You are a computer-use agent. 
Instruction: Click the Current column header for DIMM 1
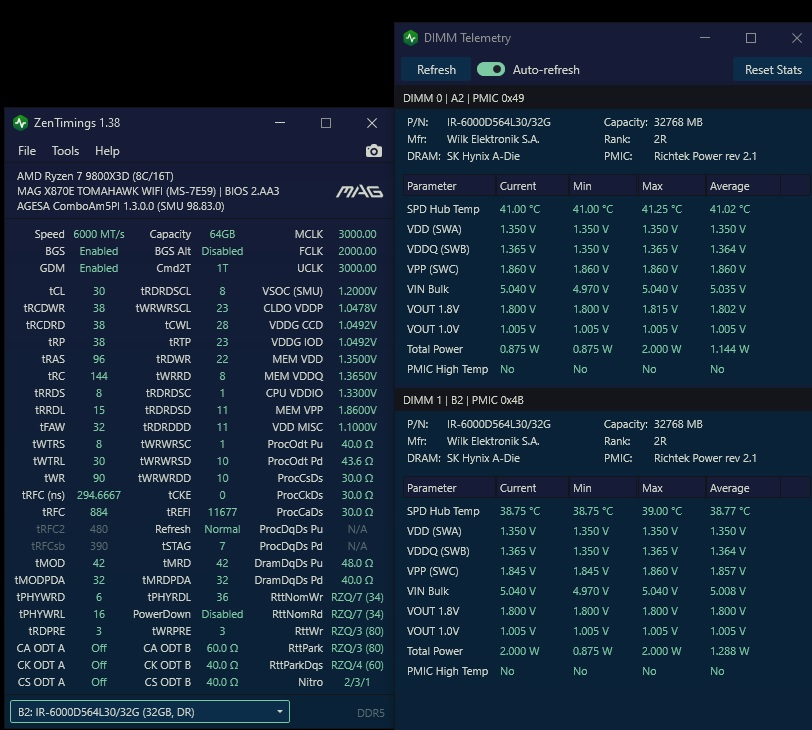(x=531, y=488)
